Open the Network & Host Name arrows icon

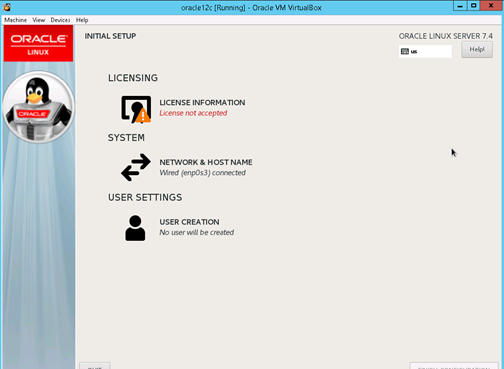[136, 167]
